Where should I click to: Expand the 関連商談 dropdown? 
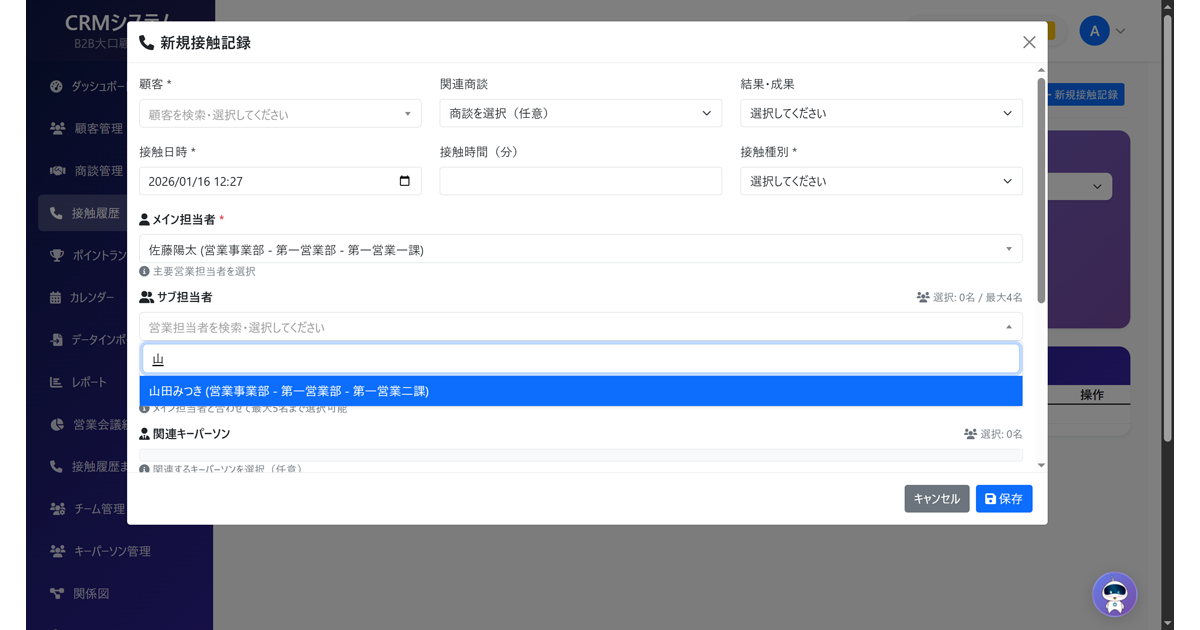pos(580,114)
